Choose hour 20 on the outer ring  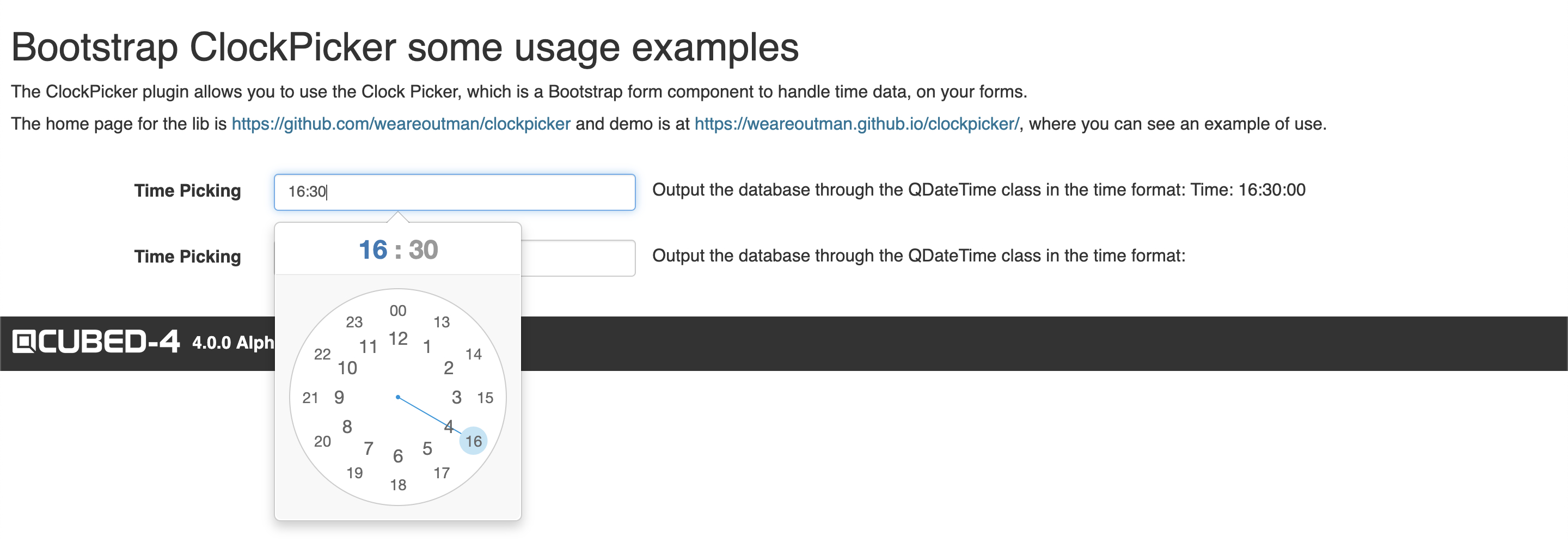[323, 441]
